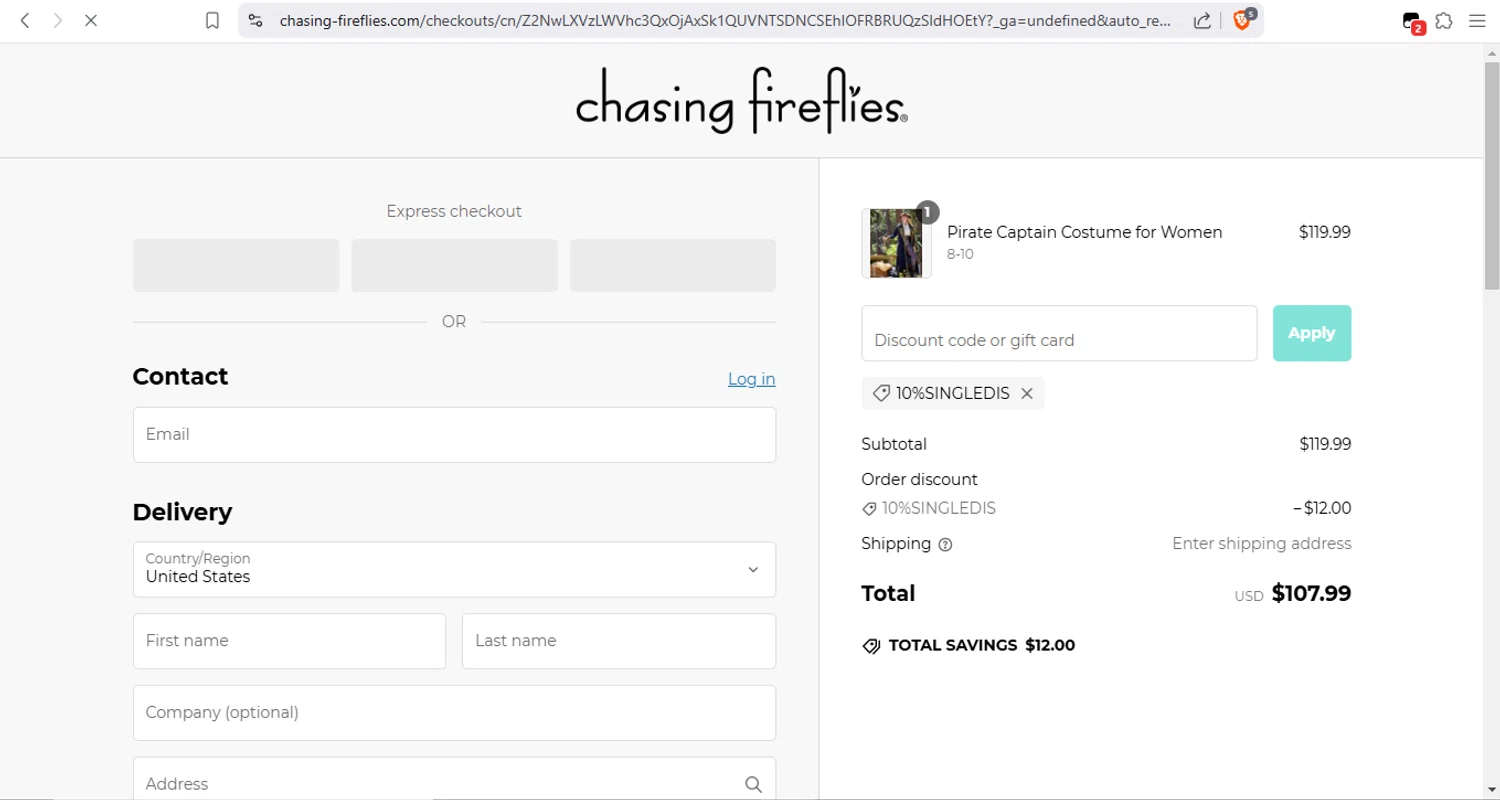Bookmark this page via bookmark icon
The width and height of the screenshot is (1500, 800).
[x=212, y=20]
